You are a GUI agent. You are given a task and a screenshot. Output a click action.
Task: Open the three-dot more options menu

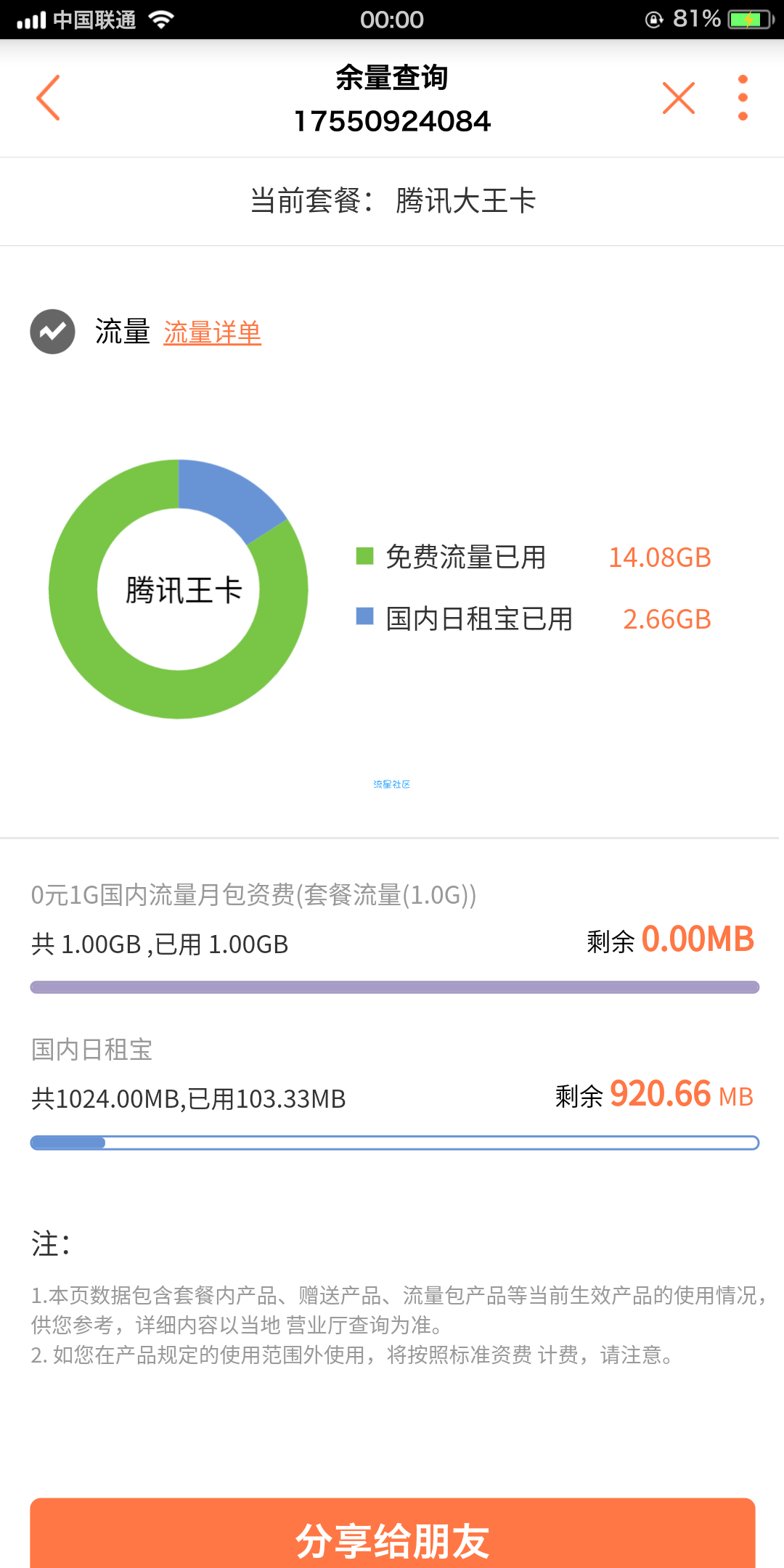pyautogui.click(x=742, y=98)
